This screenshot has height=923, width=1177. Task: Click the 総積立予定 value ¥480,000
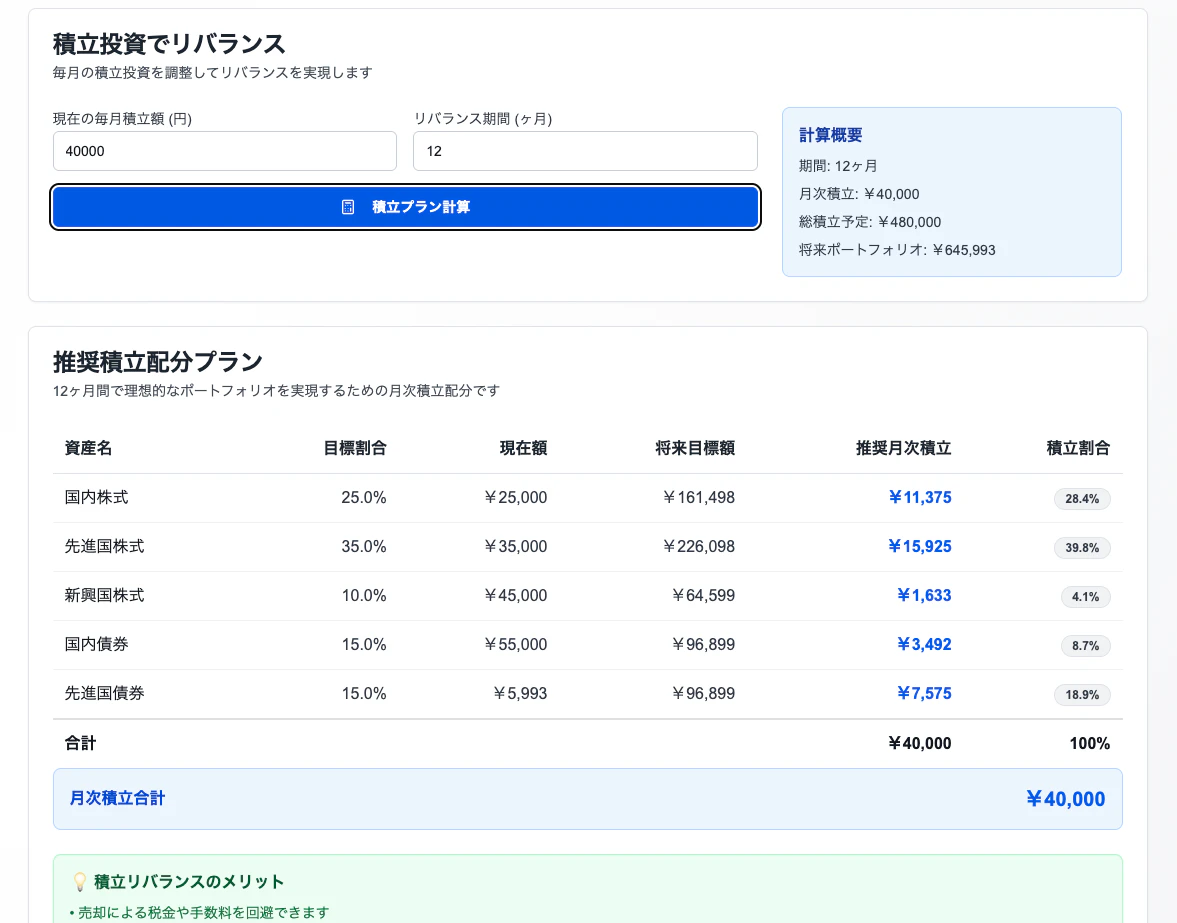click(x=870, y=222)
